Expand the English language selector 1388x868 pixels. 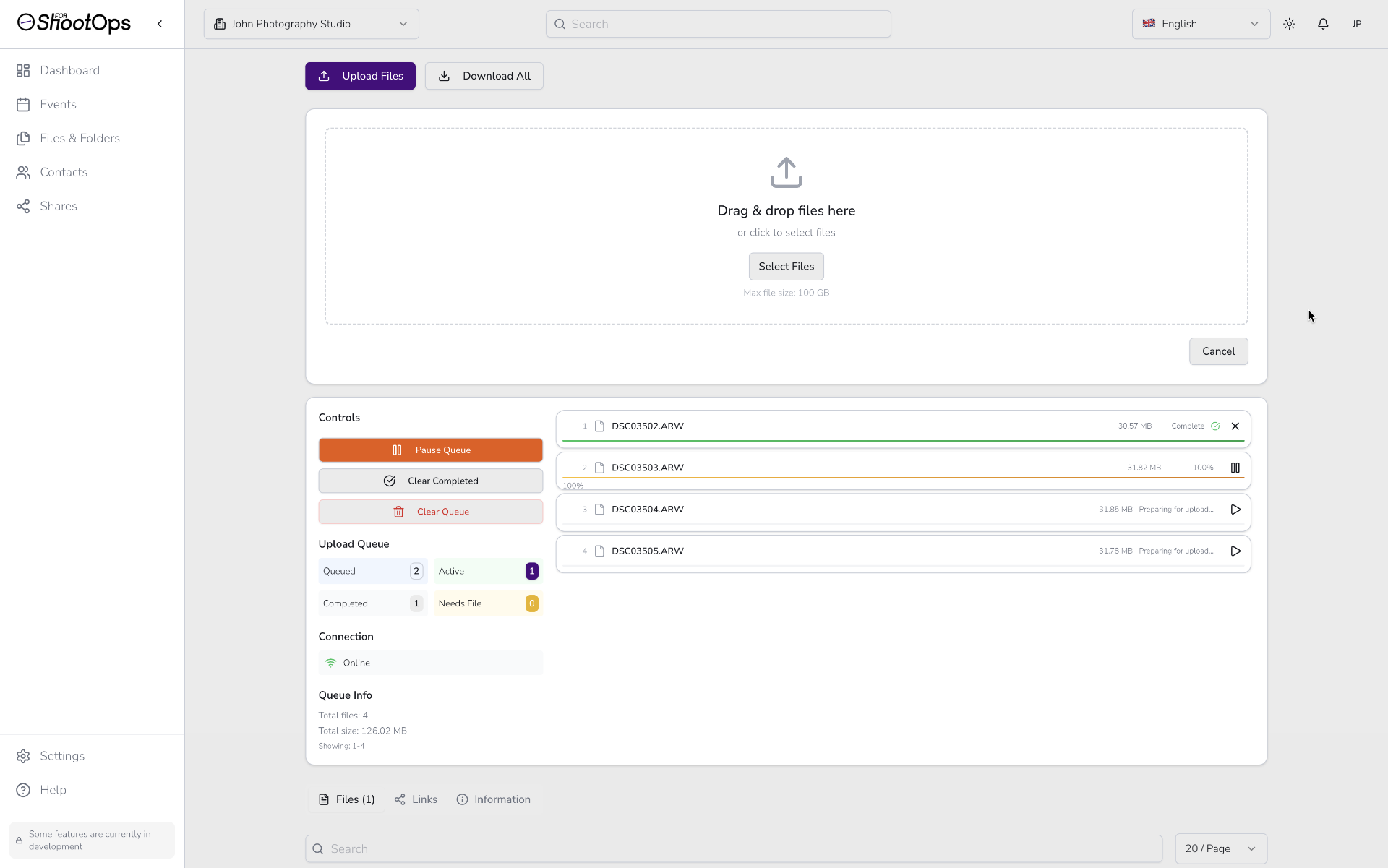click(x=1200, y=24)
